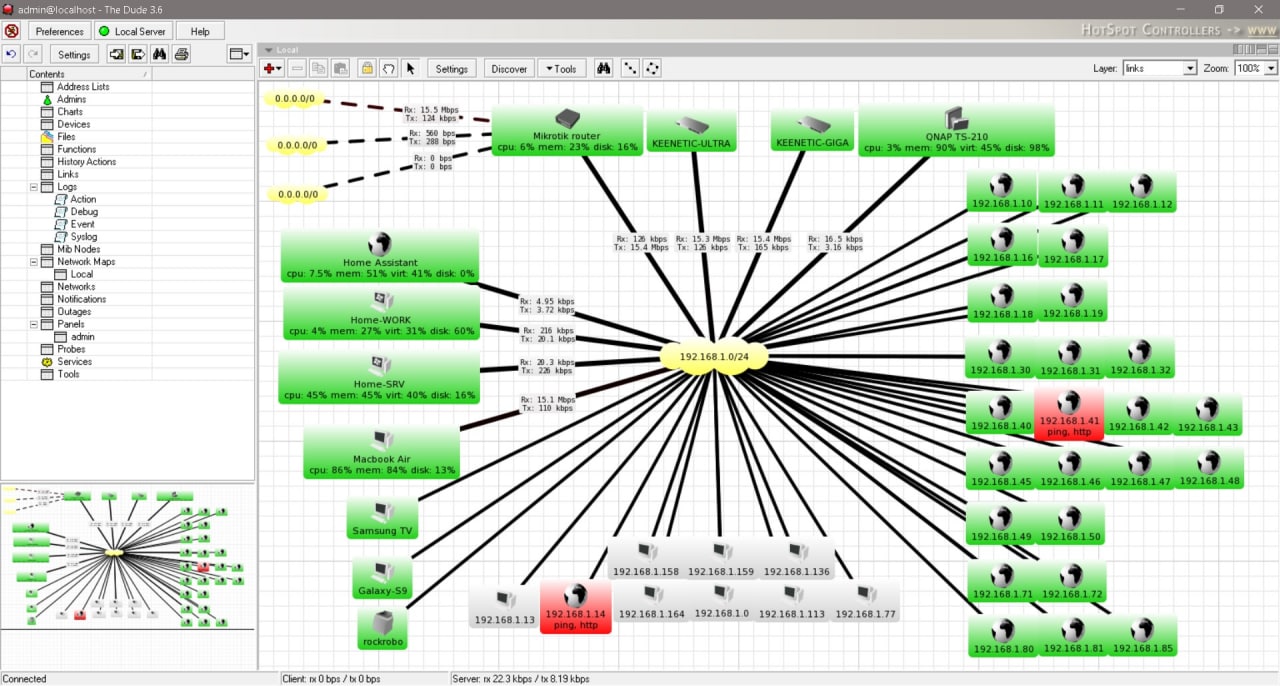Open Outages in the contents tree
The height and width of the screenshot is (686, 1280).
74,312
